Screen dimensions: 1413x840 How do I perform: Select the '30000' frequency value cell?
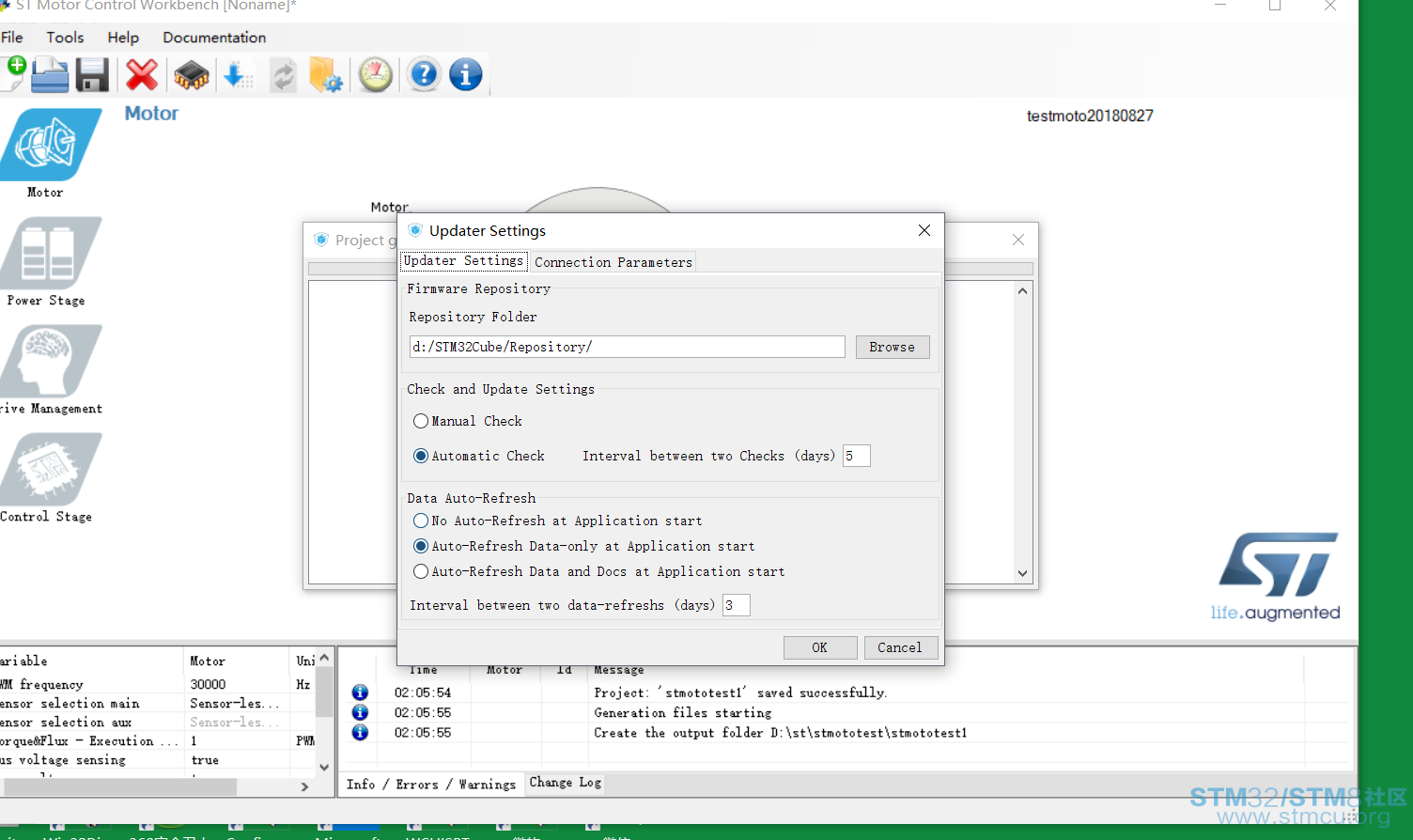(208, 684)
